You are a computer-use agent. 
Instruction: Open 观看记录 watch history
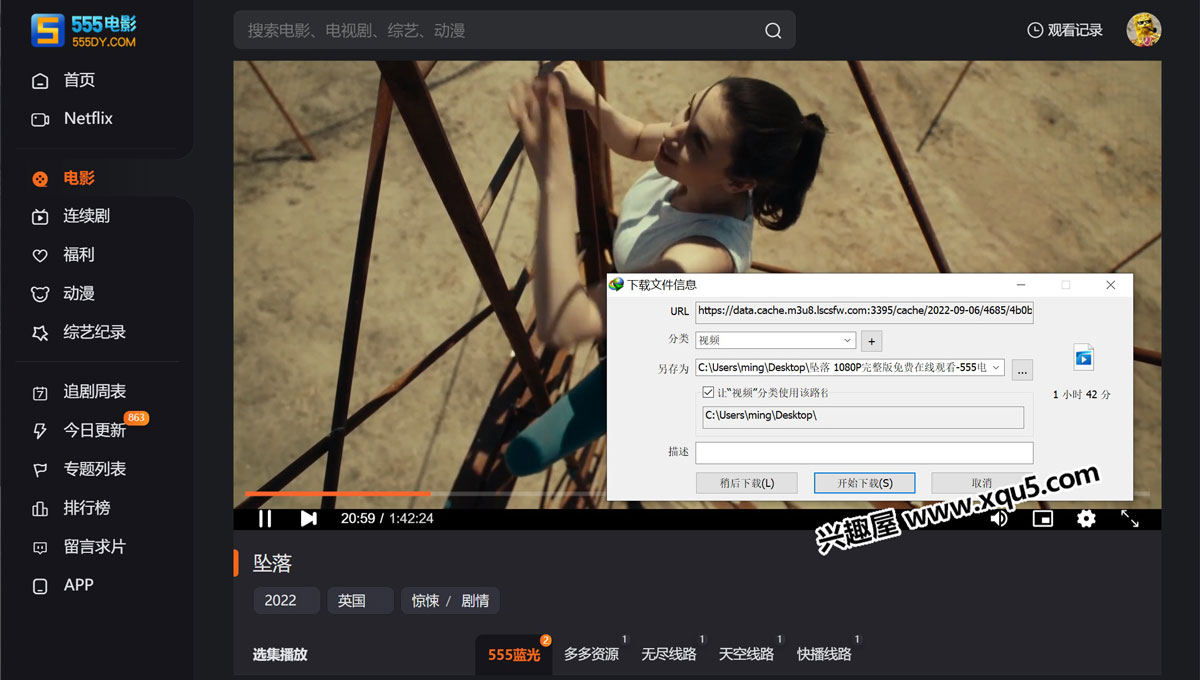pyautogui.click(x=1065, y=30)
